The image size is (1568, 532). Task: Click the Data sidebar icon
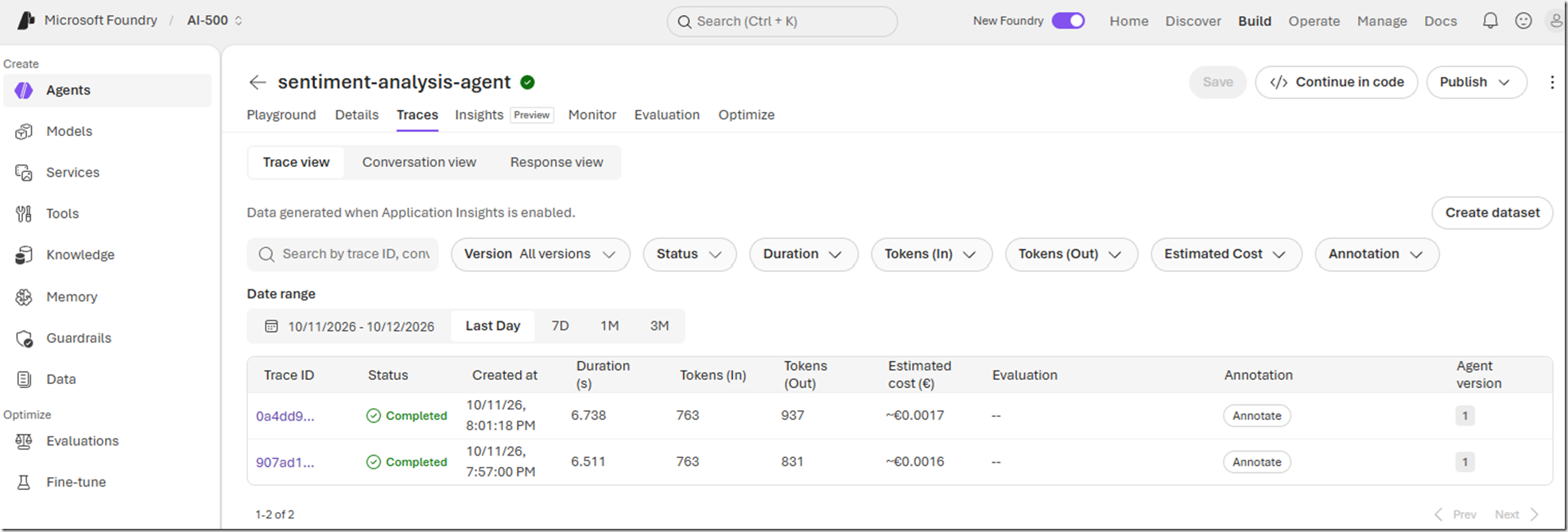click(x=24, y=379)
